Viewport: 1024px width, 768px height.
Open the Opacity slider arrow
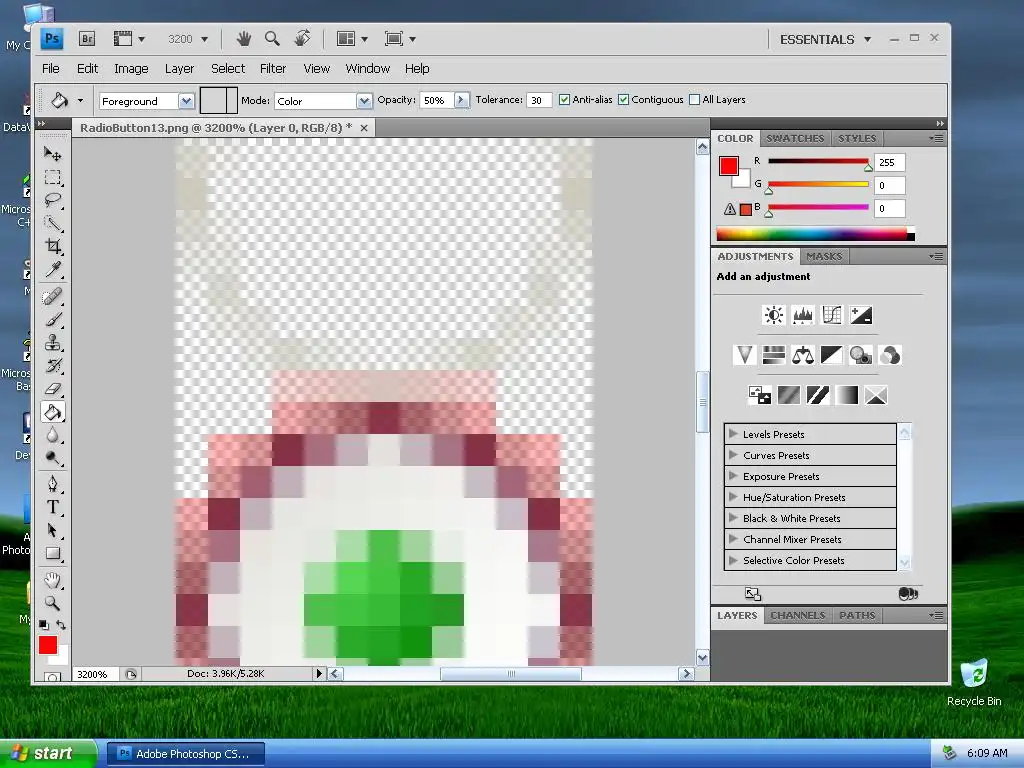coord(462,100)
